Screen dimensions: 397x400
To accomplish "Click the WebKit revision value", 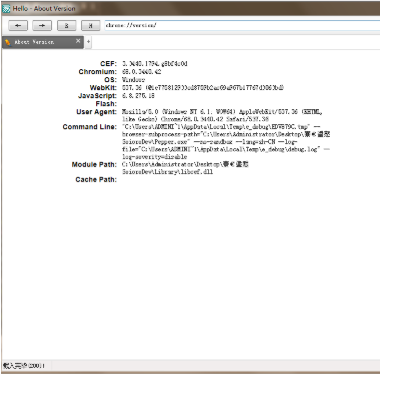I will [x=203, y=88].
